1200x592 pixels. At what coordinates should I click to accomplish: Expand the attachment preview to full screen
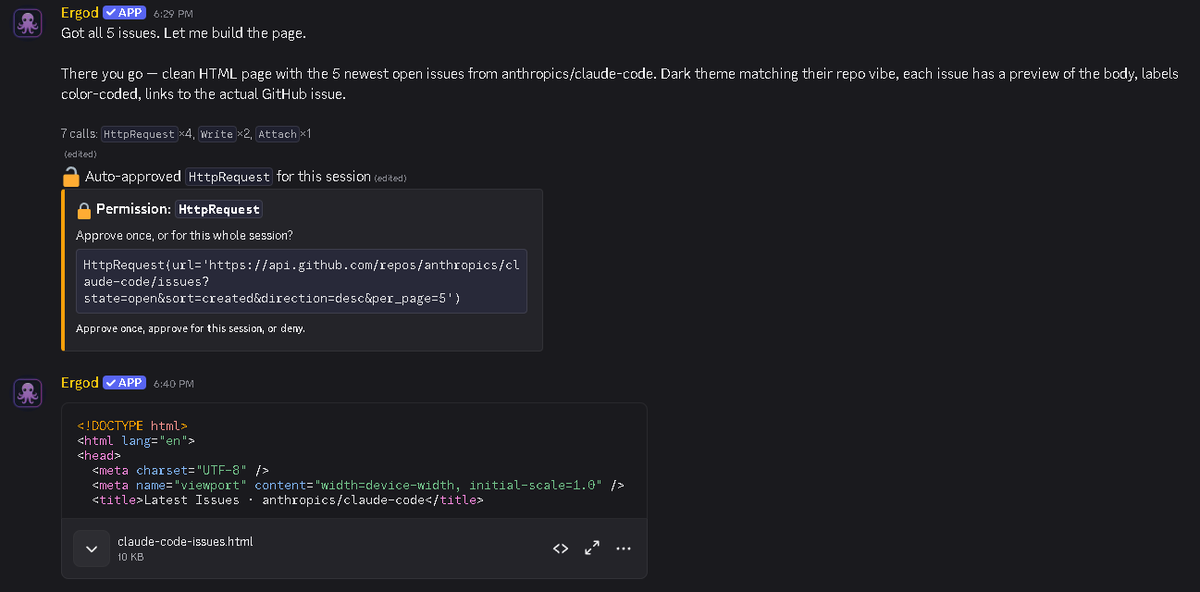[x=592, y=548]
